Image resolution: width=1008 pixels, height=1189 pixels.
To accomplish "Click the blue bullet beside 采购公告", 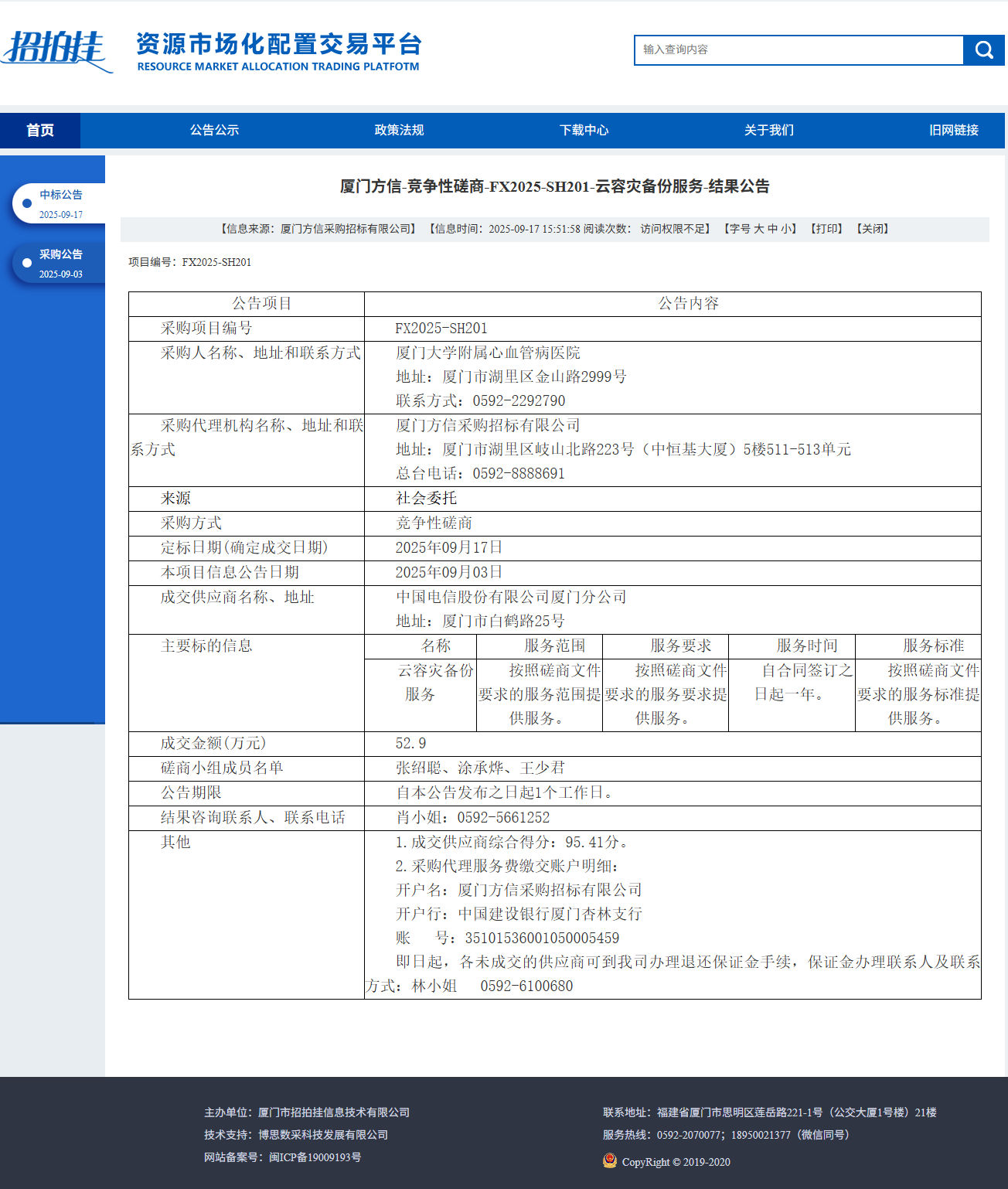I will pos(28,264).
